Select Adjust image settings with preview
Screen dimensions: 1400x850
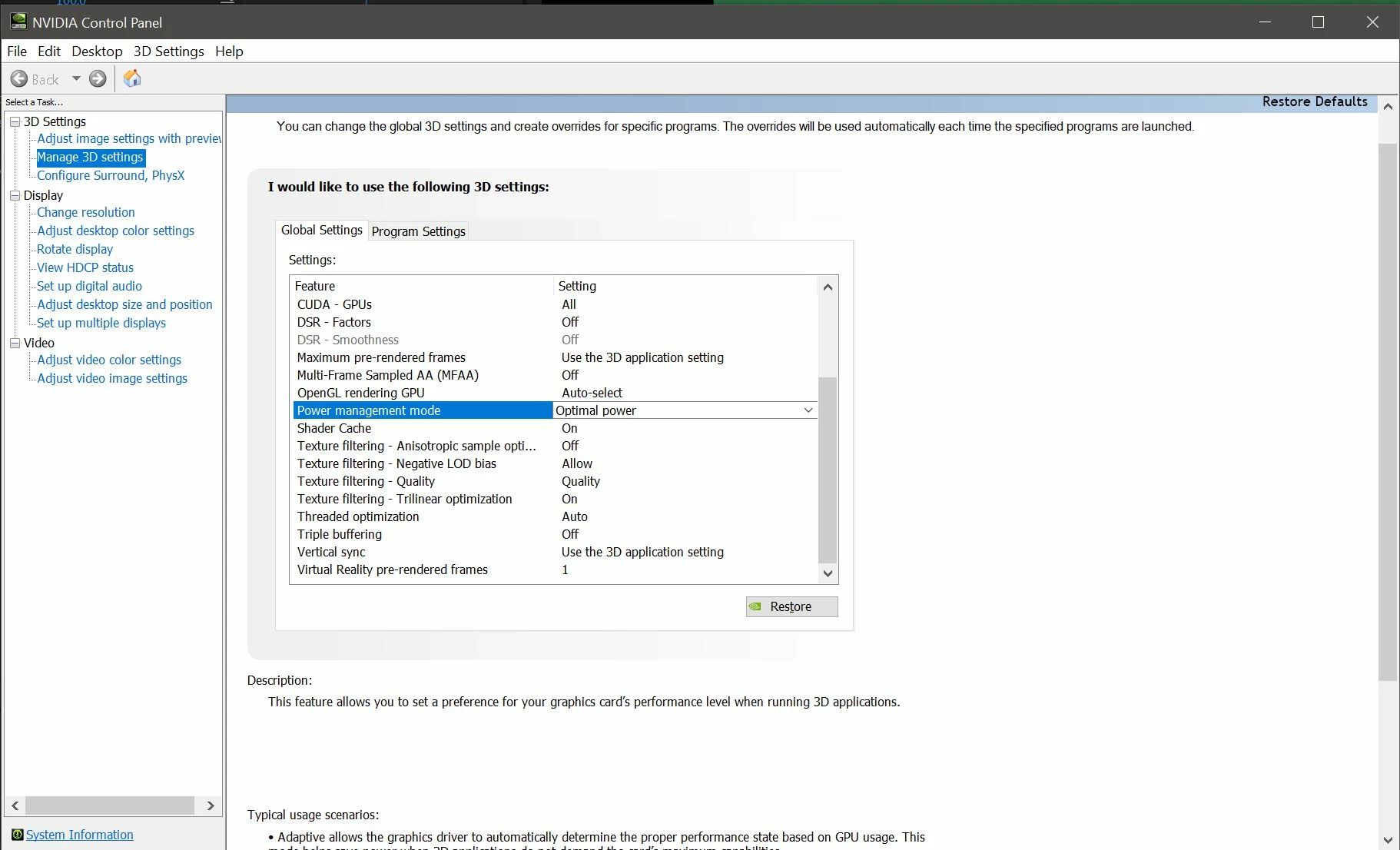[129, 138]
